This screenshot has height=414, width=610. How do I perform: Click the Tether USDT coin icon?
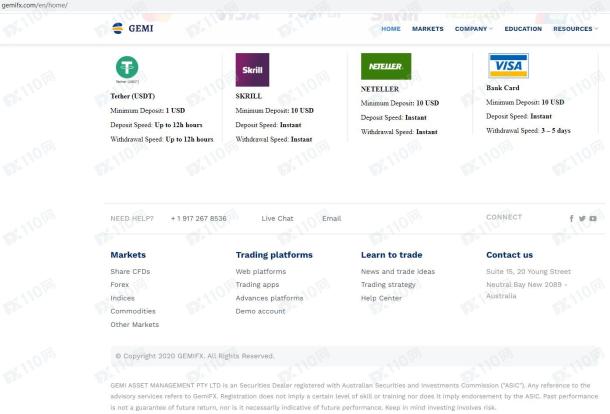(x=127, y=67)
